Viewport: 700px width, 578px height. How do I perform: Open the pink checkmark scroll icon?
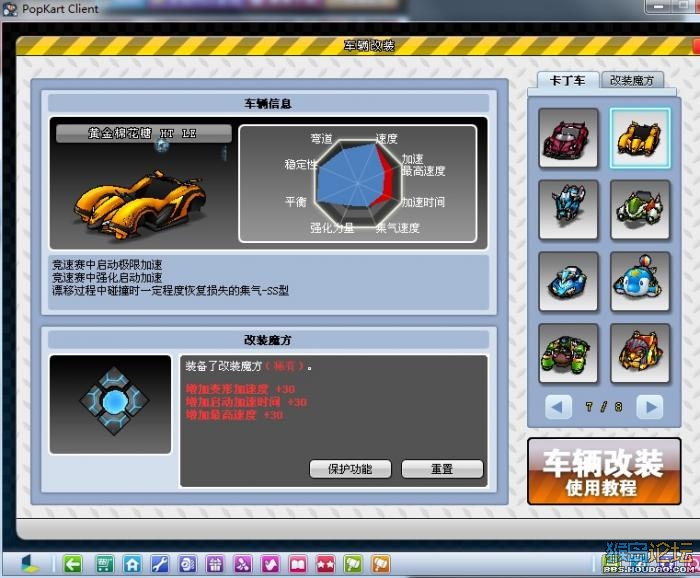(x=270, y=565)
